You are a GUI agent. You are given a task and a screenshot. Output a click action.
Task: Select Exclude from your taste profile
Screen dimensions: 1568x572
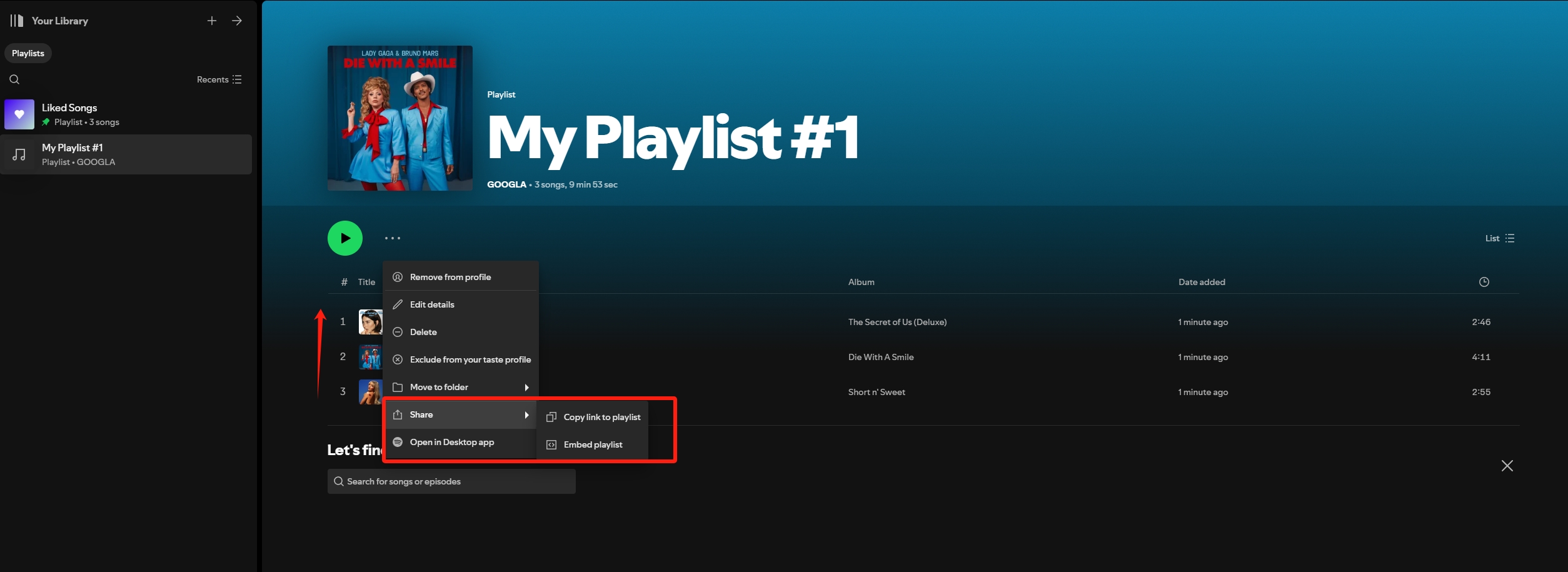(461, 359)
